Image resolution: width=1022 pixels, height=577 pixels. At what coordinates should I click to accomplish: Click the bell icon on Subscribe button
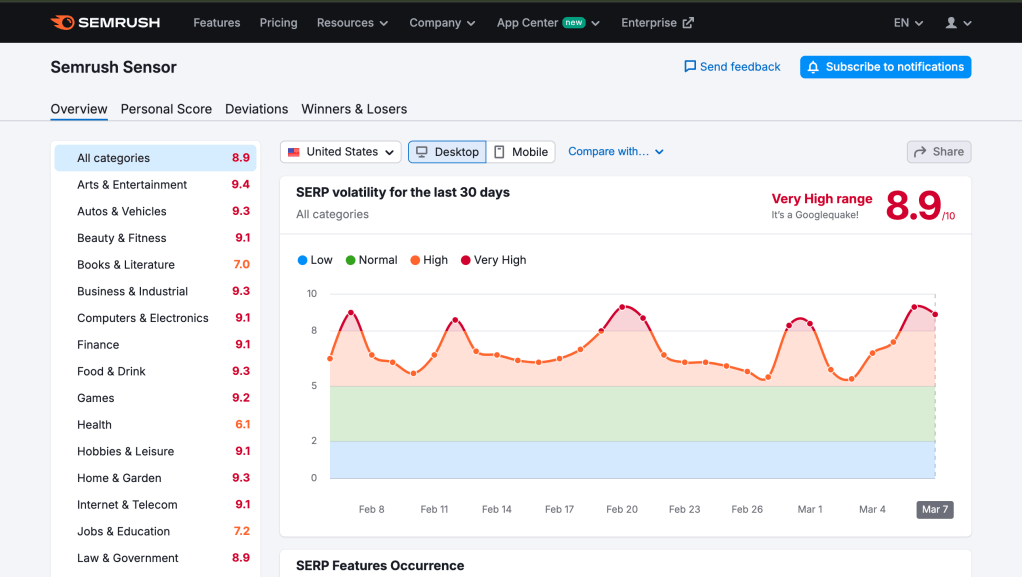[813, 67]
